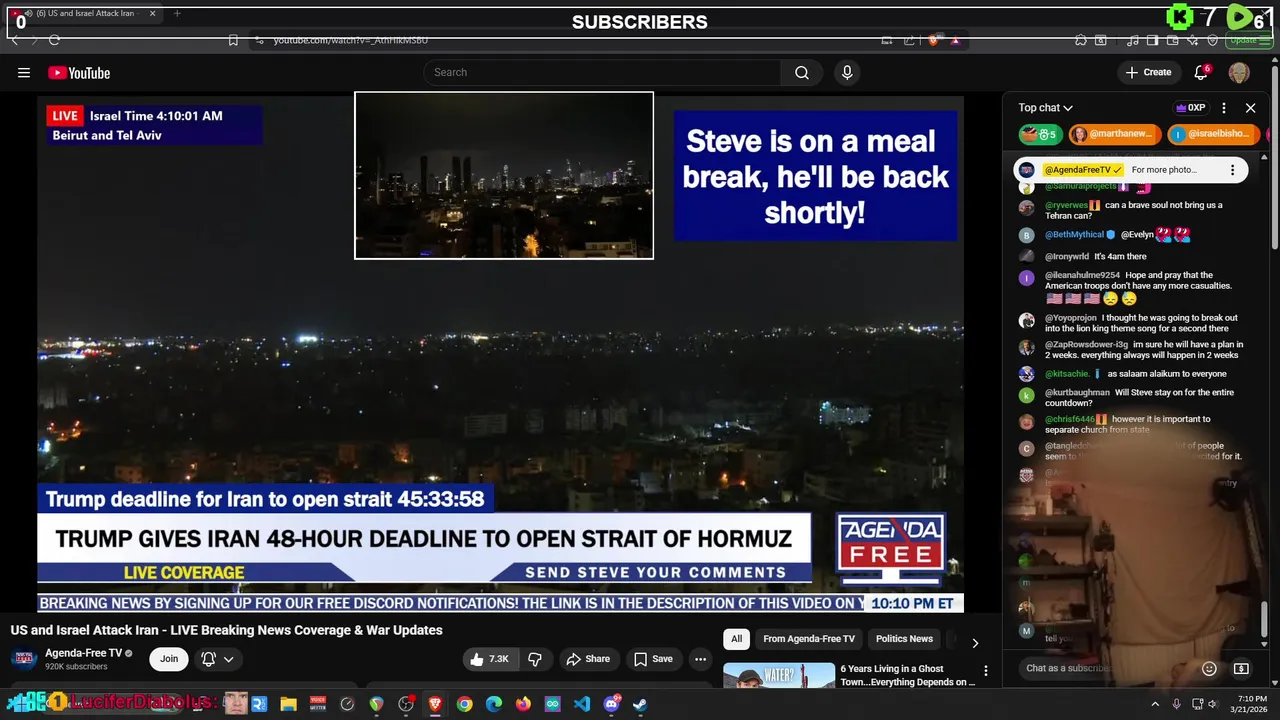Click @kurtbaughman chat message about countdown
Screen dimensions: 1280x720
coord(1139,398)
